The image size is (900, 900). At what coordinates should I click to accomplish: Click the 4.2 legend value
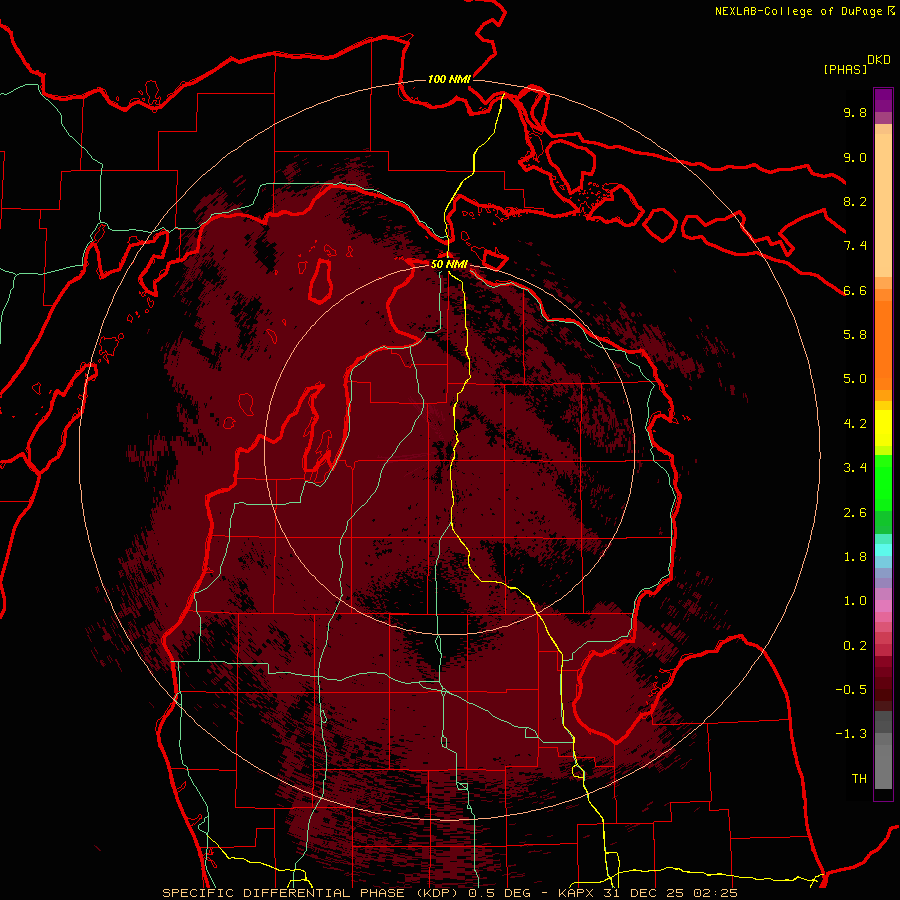(855, 424)
